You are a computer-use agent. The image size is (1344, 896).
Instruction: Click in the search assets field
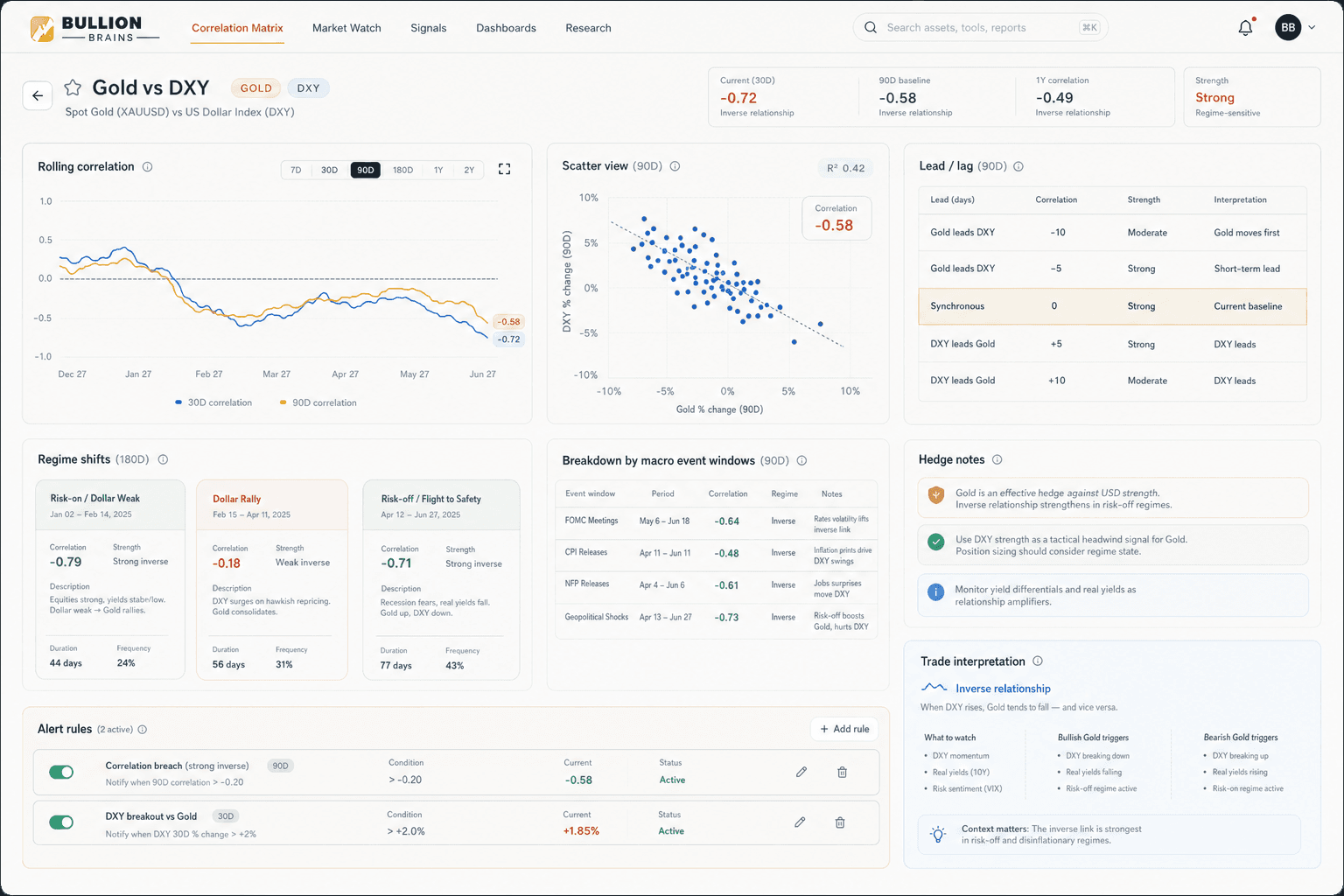coord(980,28)
